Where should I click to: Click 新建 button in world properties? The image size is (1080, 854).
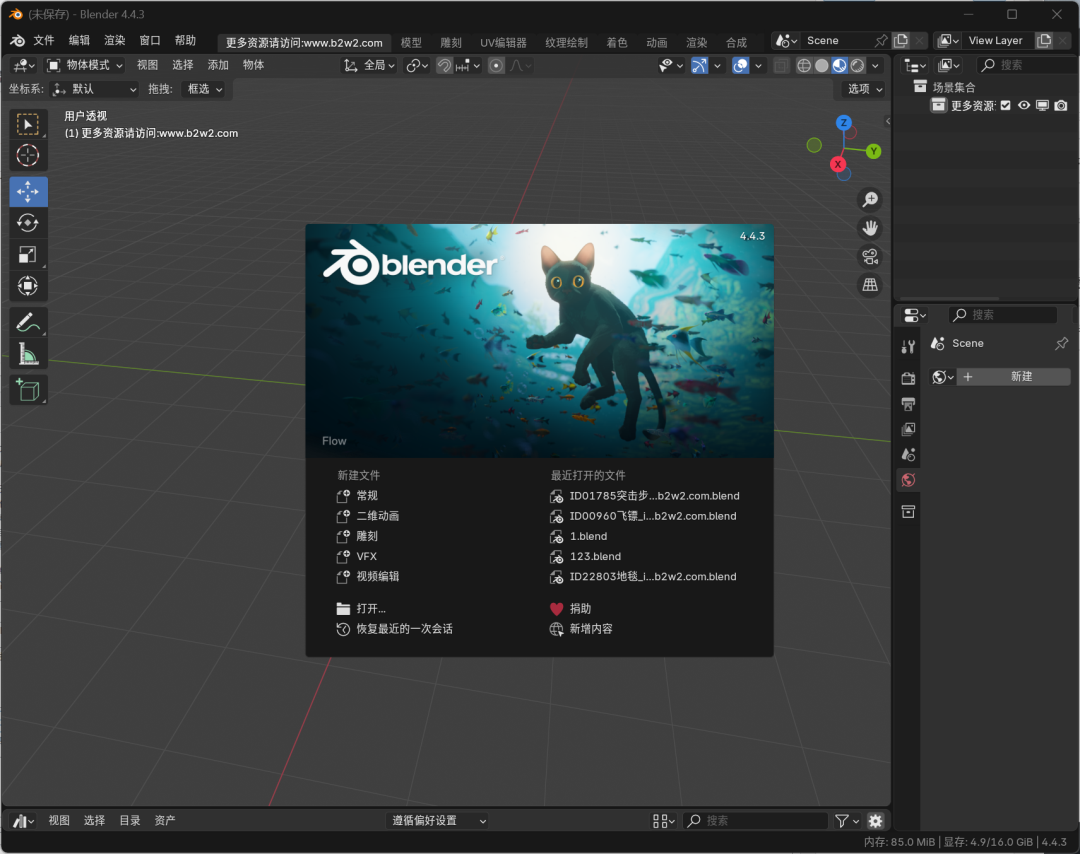[1013, 377]
